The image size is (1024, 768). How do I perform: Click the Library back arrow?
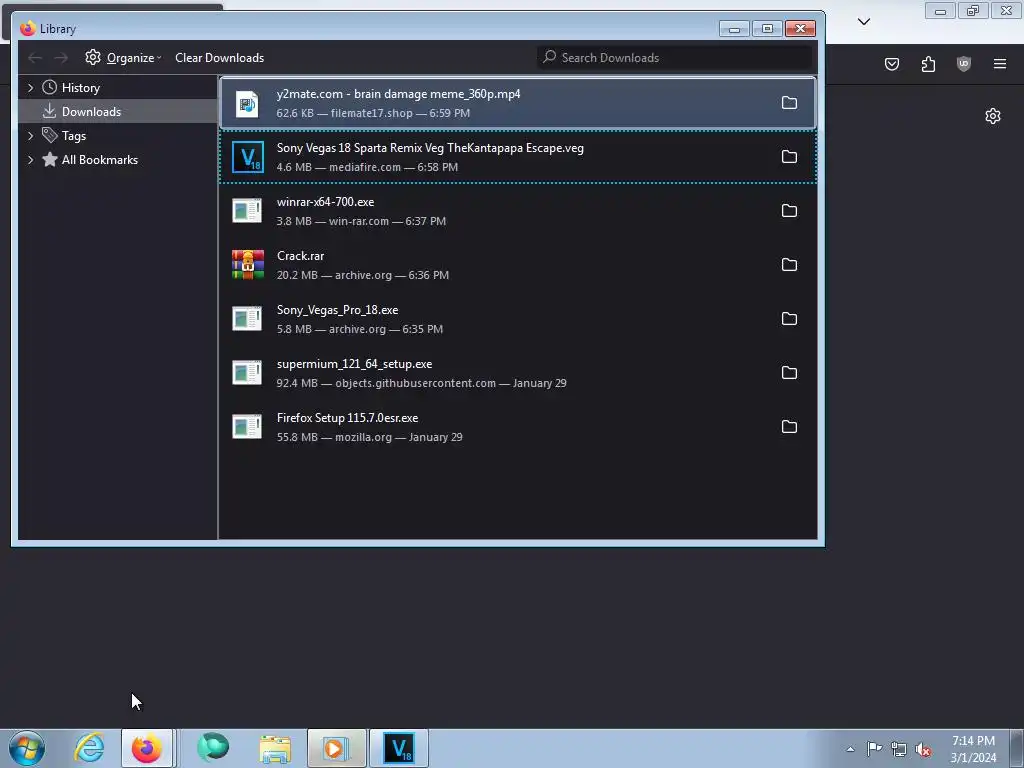pos(35,57)
